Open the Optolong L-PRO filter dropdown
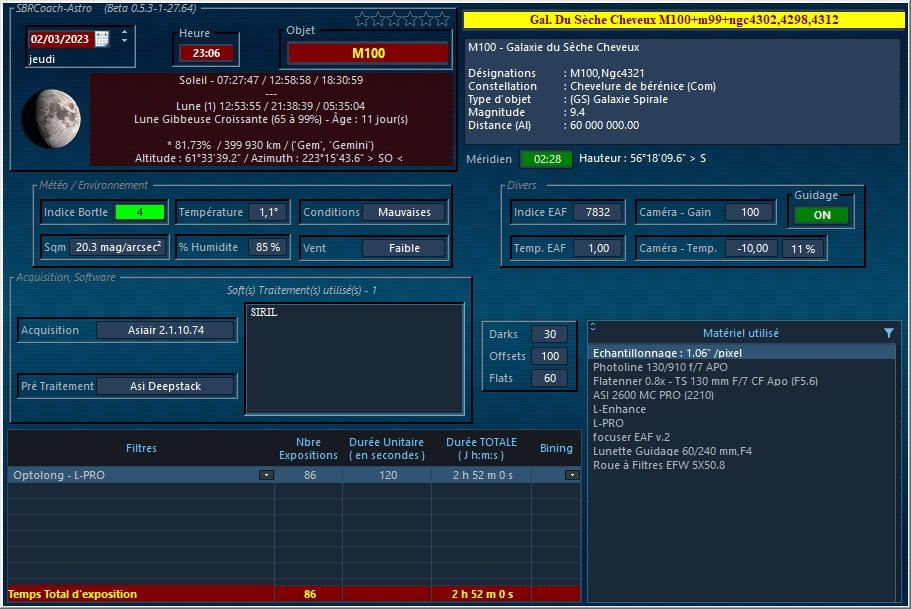 (x=266, y=476)
